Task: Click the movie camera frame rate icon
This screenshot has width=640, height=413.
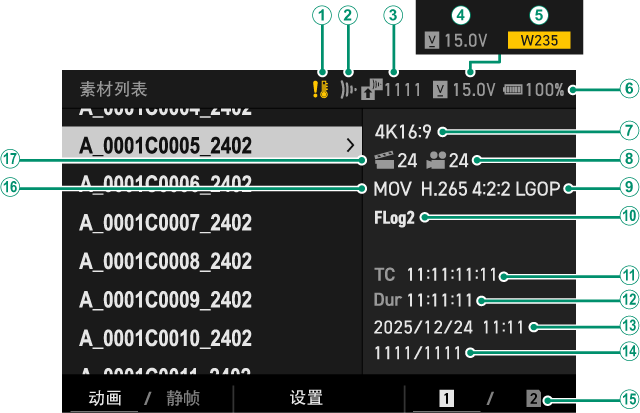Action: tap(436, 160)
